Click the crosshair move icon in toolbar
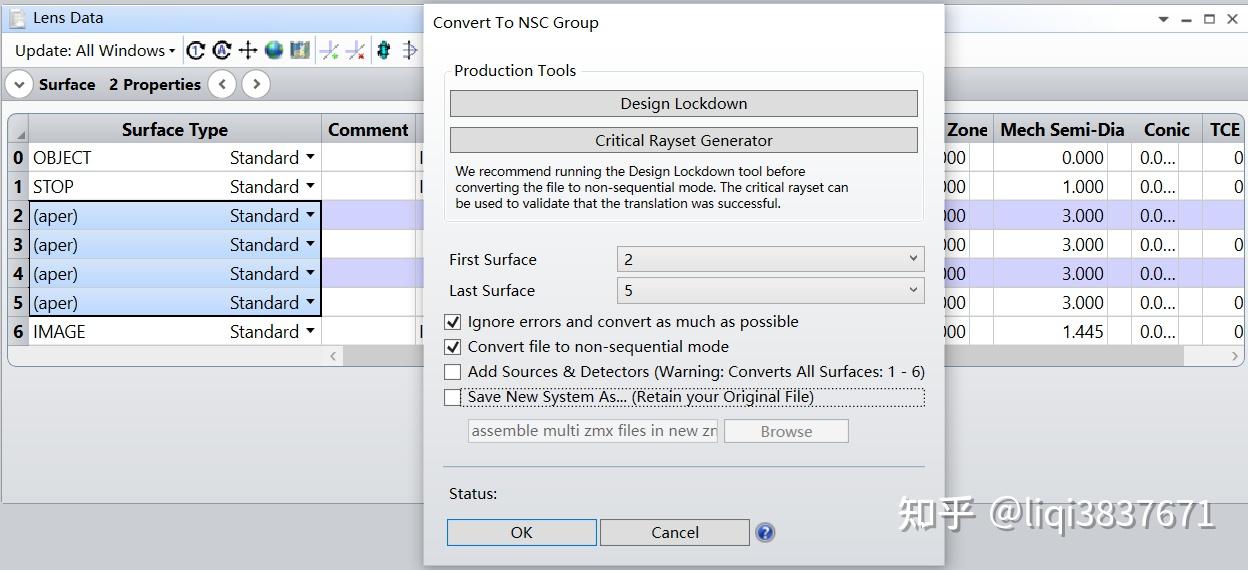The height and width of the screenshot is (570, 1248). pyautogui.click(x=248, y=50)
